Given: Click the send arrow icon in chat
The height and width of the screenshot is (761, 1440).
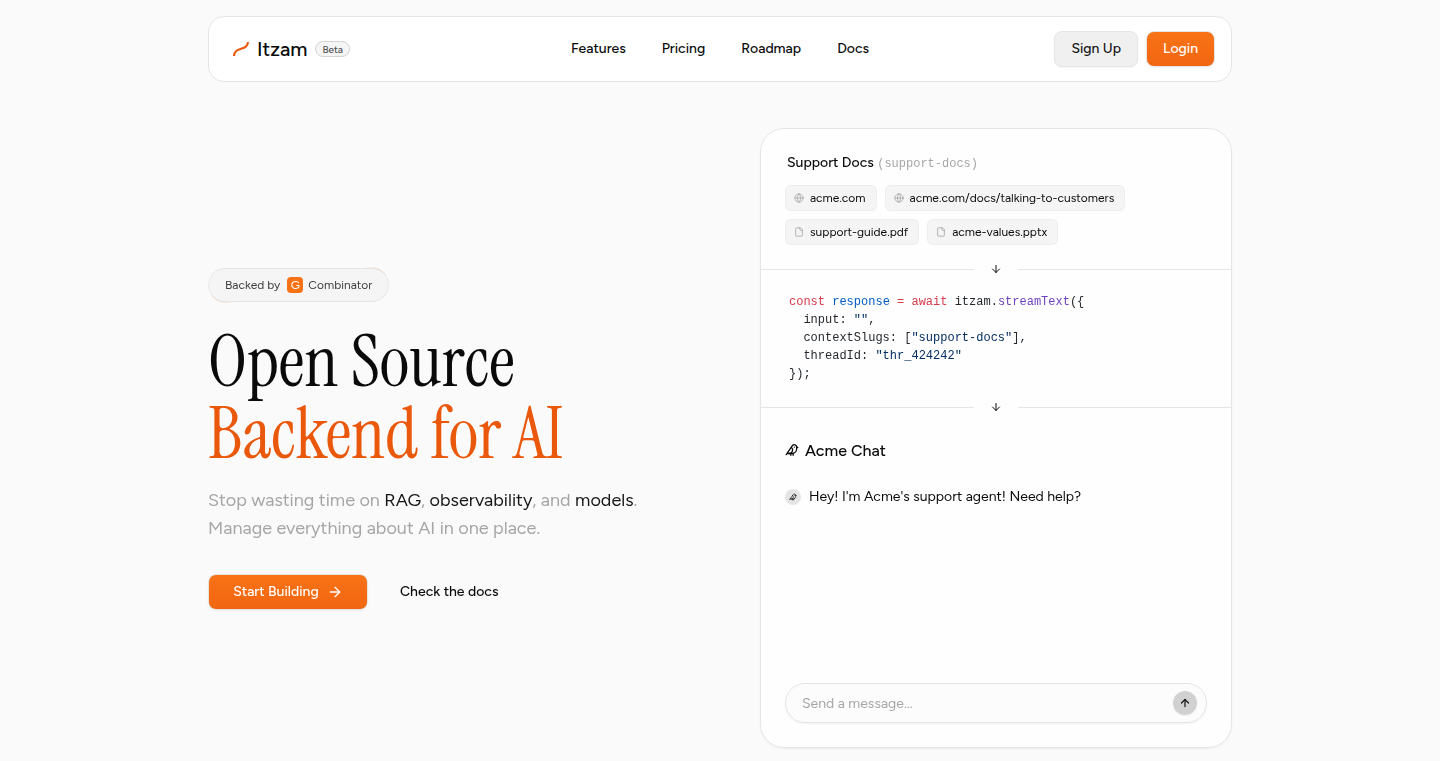Looking at the screenshot, I should 1185,703.
